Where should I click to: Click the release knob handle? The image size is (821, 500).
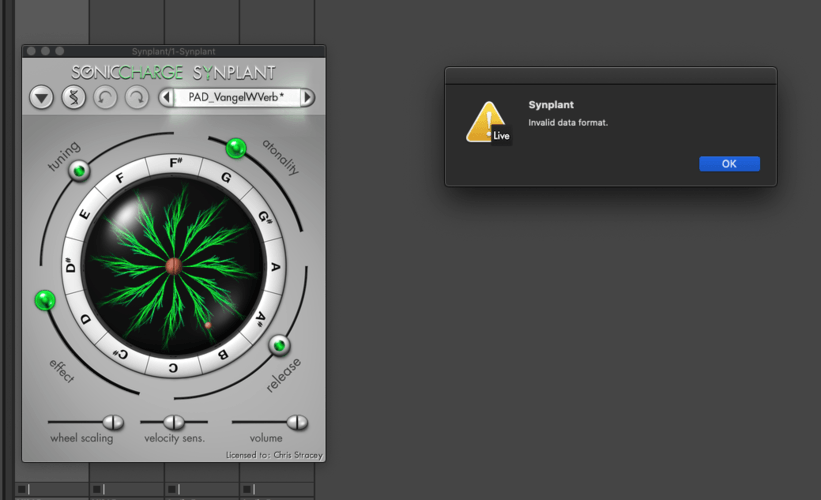(280, 346)
